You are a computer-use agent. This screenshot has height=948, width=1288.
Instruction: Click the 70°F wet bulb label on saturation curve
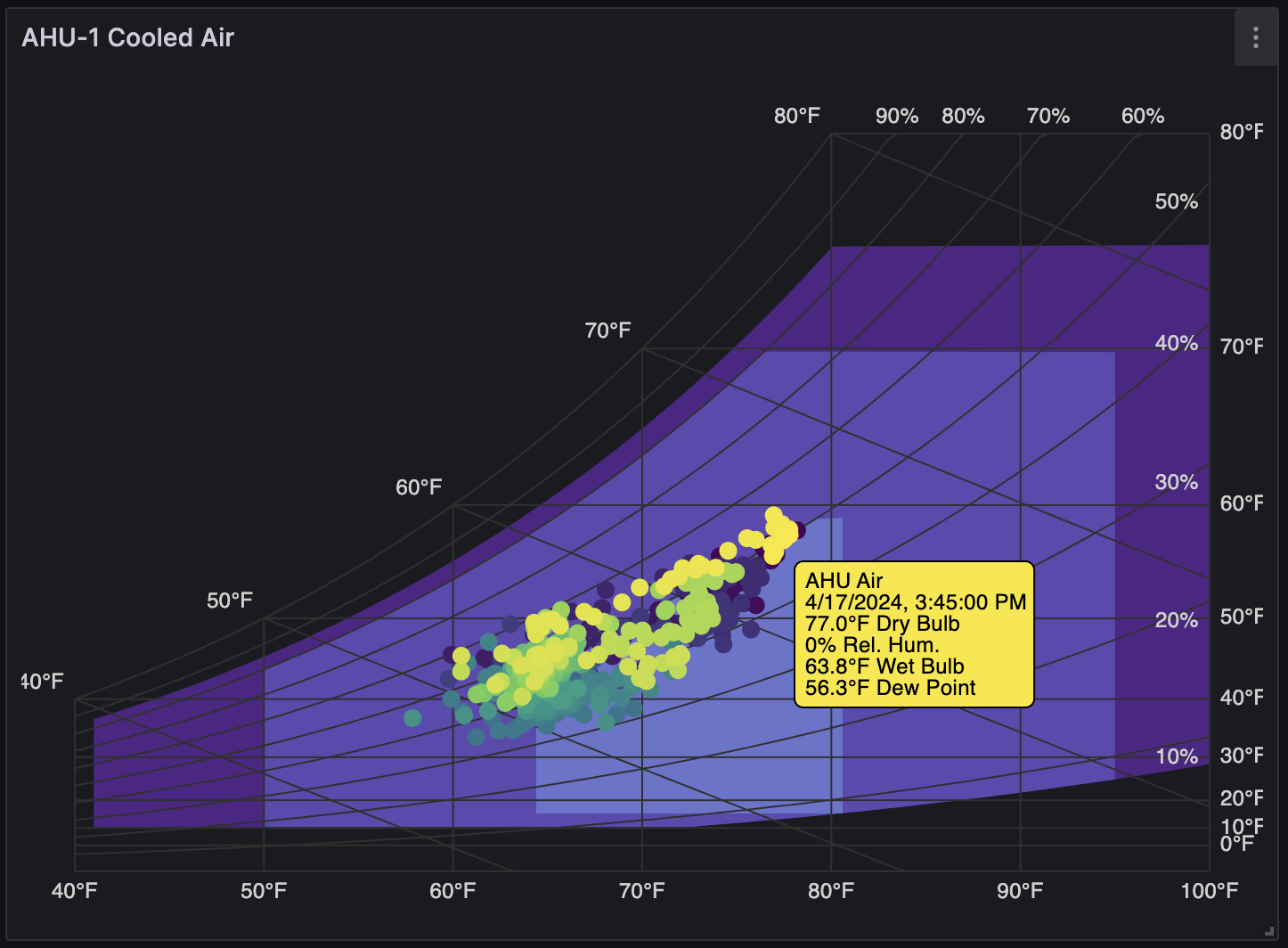point(607,331)
